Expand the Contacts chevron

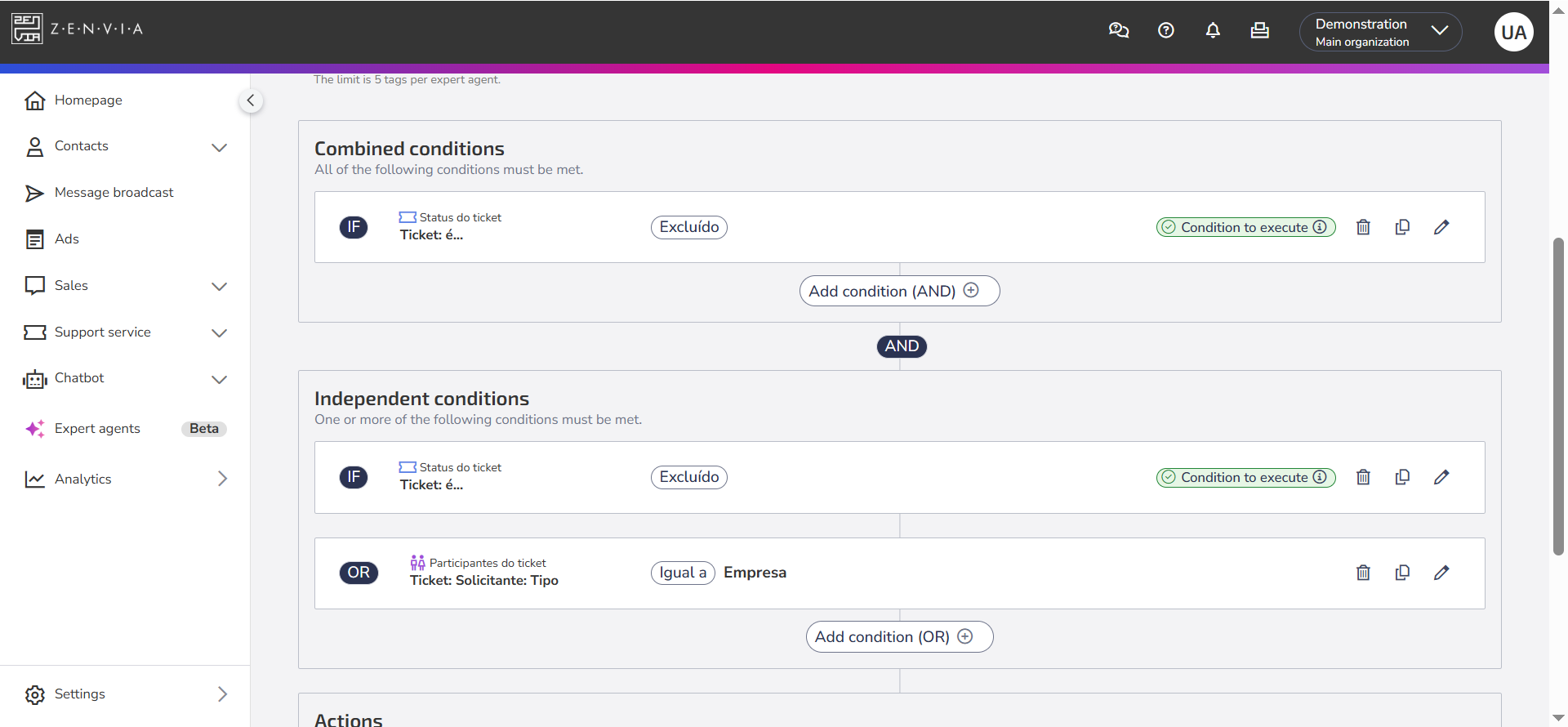pyautogui.click(x=219, y=147)
